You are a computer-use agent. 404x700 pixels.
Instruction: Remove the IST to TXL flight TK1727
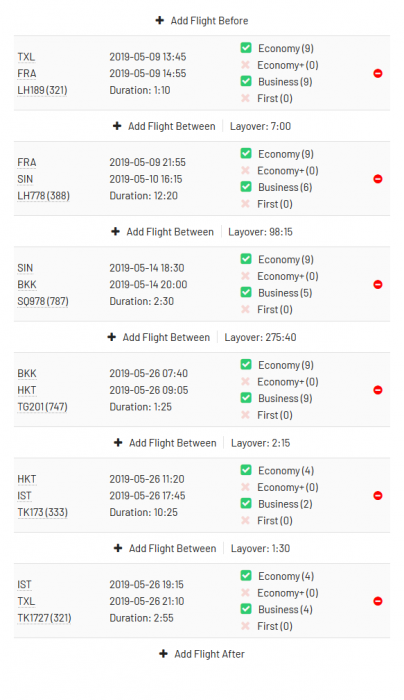[x=378, y=601]
